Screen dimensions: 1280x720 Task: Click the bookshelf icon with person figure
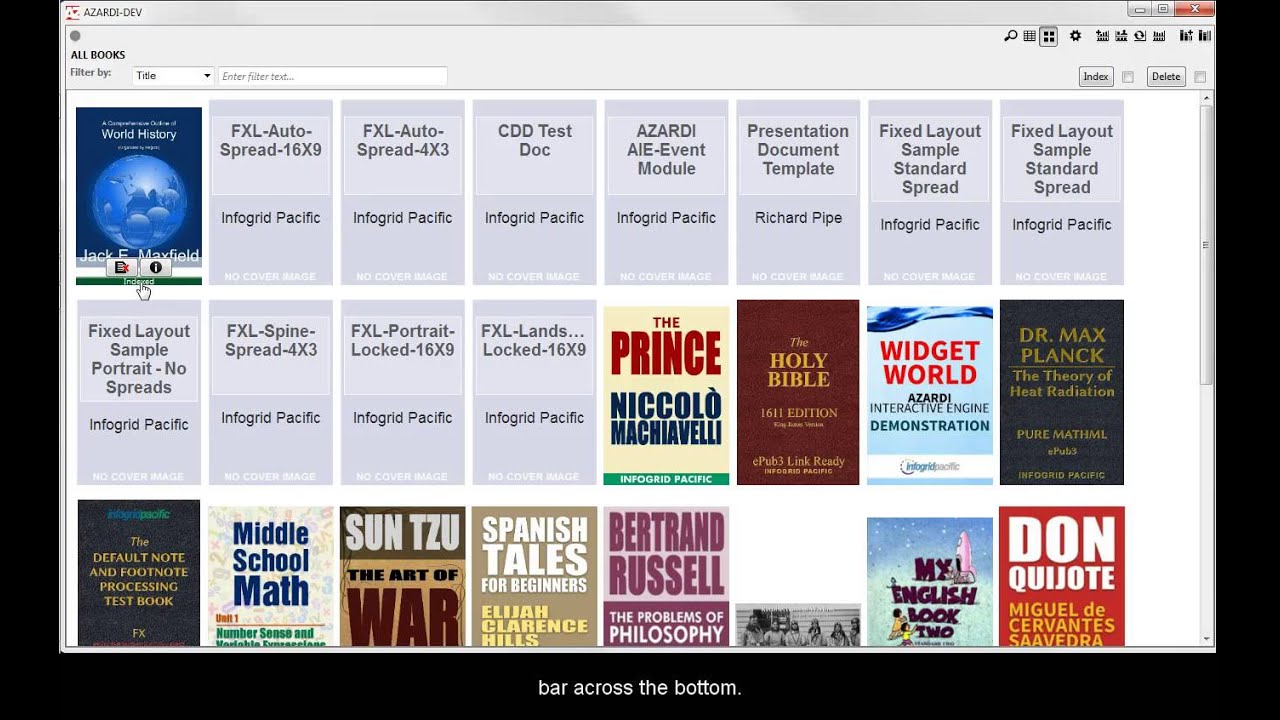point(1121,36)
